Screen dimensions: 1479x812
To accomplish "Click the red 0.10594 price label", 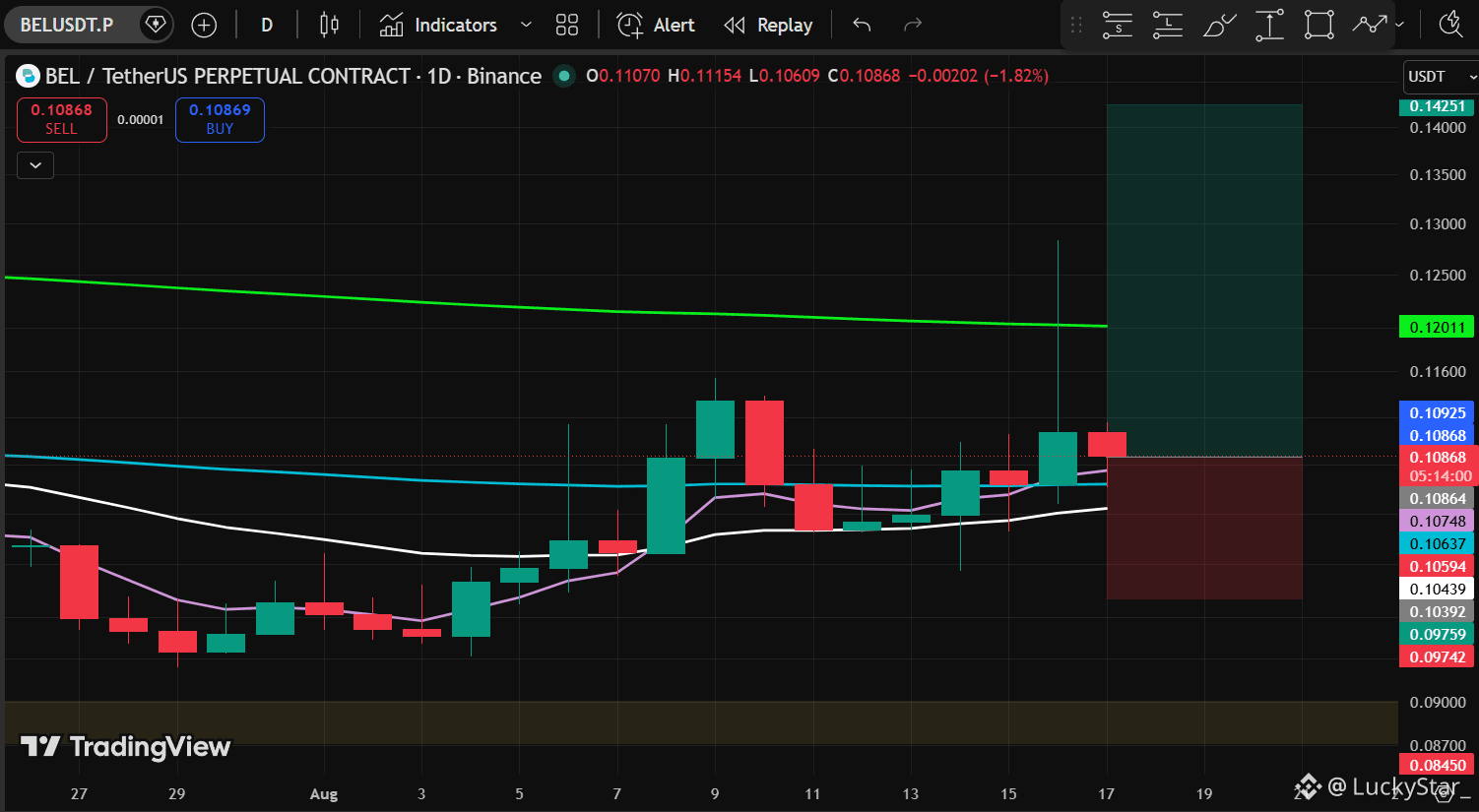I will tap(1437, 567).
